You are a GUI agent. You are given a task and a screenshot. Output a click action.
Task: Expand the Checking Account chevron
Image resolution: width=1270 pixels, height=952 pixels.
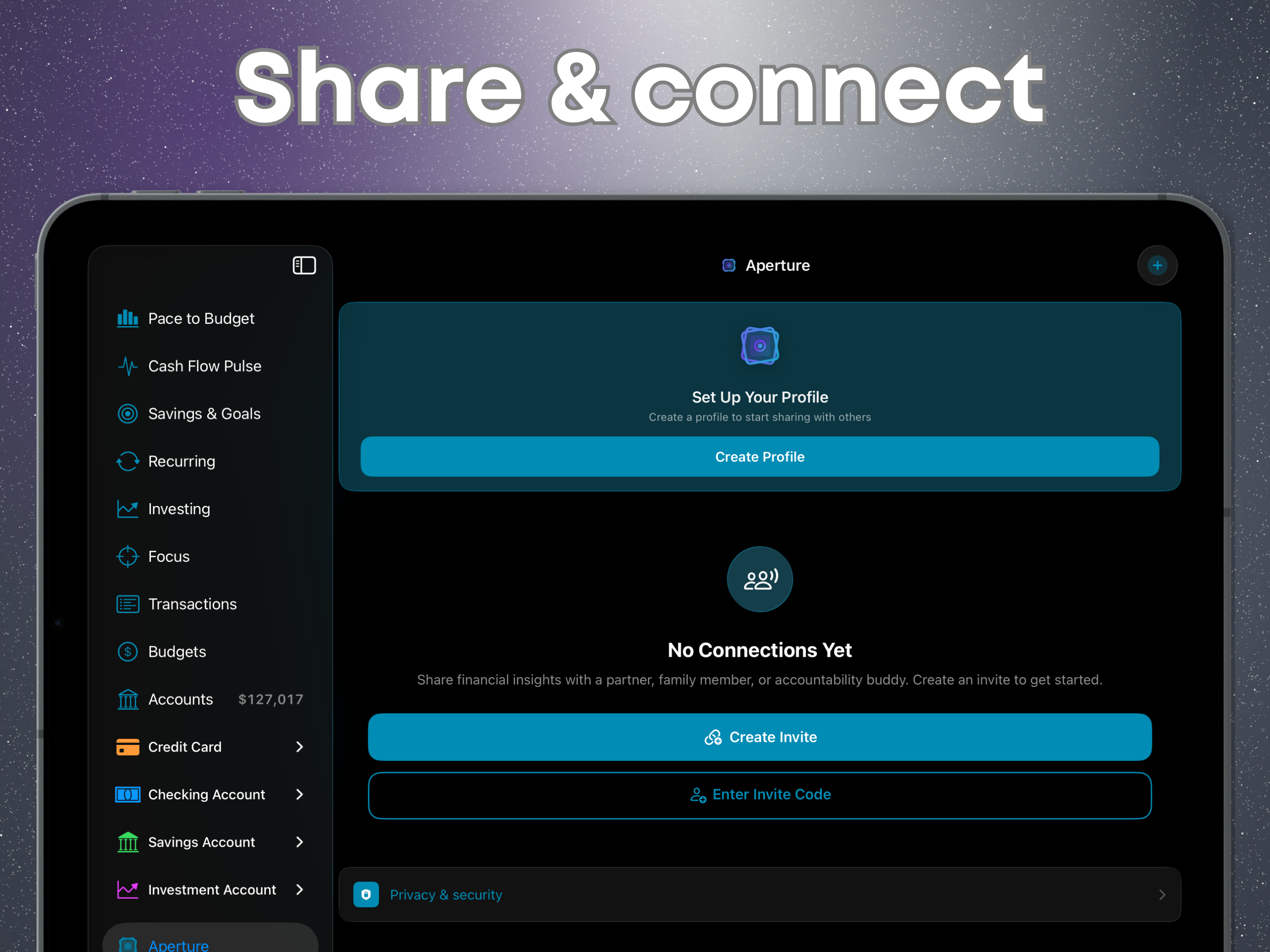coord(299,795)
